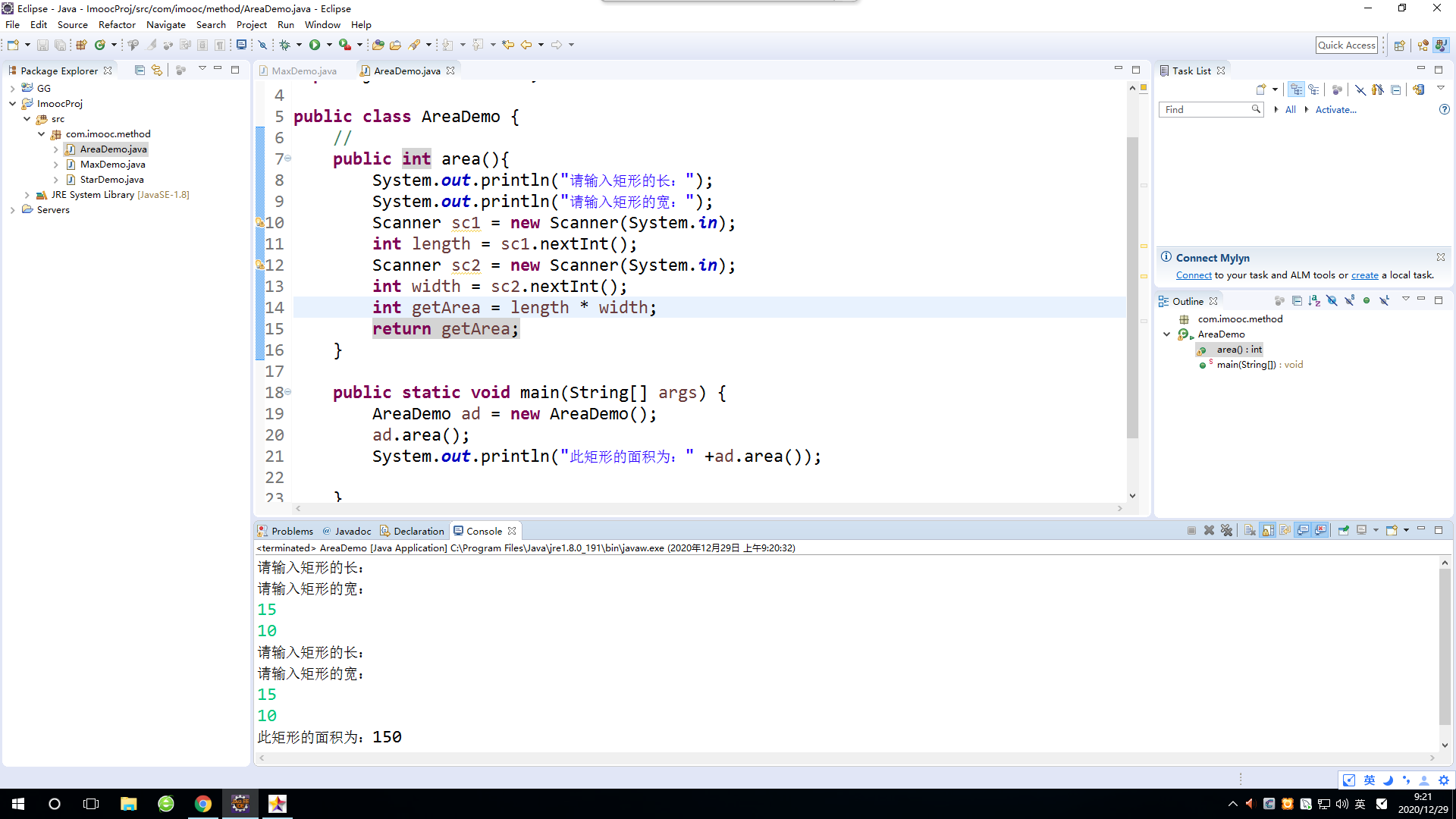
Task: Click Synchronize Changed icon in Task List
Action: [1418, 89]
